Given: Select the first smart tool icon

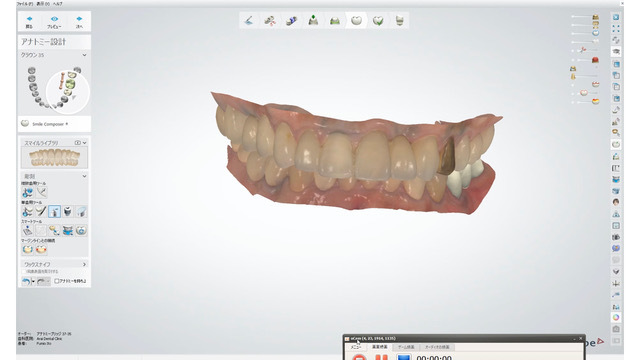Looking at the screenshot, I should pyautogui.click(x=28, y=230).
